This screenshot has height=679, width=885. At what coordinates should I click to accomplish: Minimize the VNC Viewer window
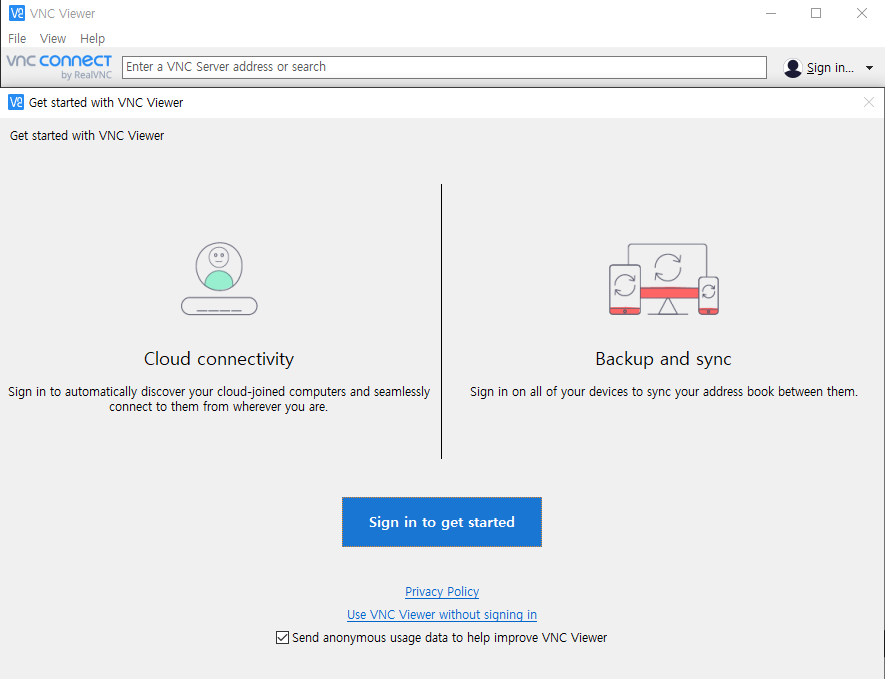[x=770, y=13]
